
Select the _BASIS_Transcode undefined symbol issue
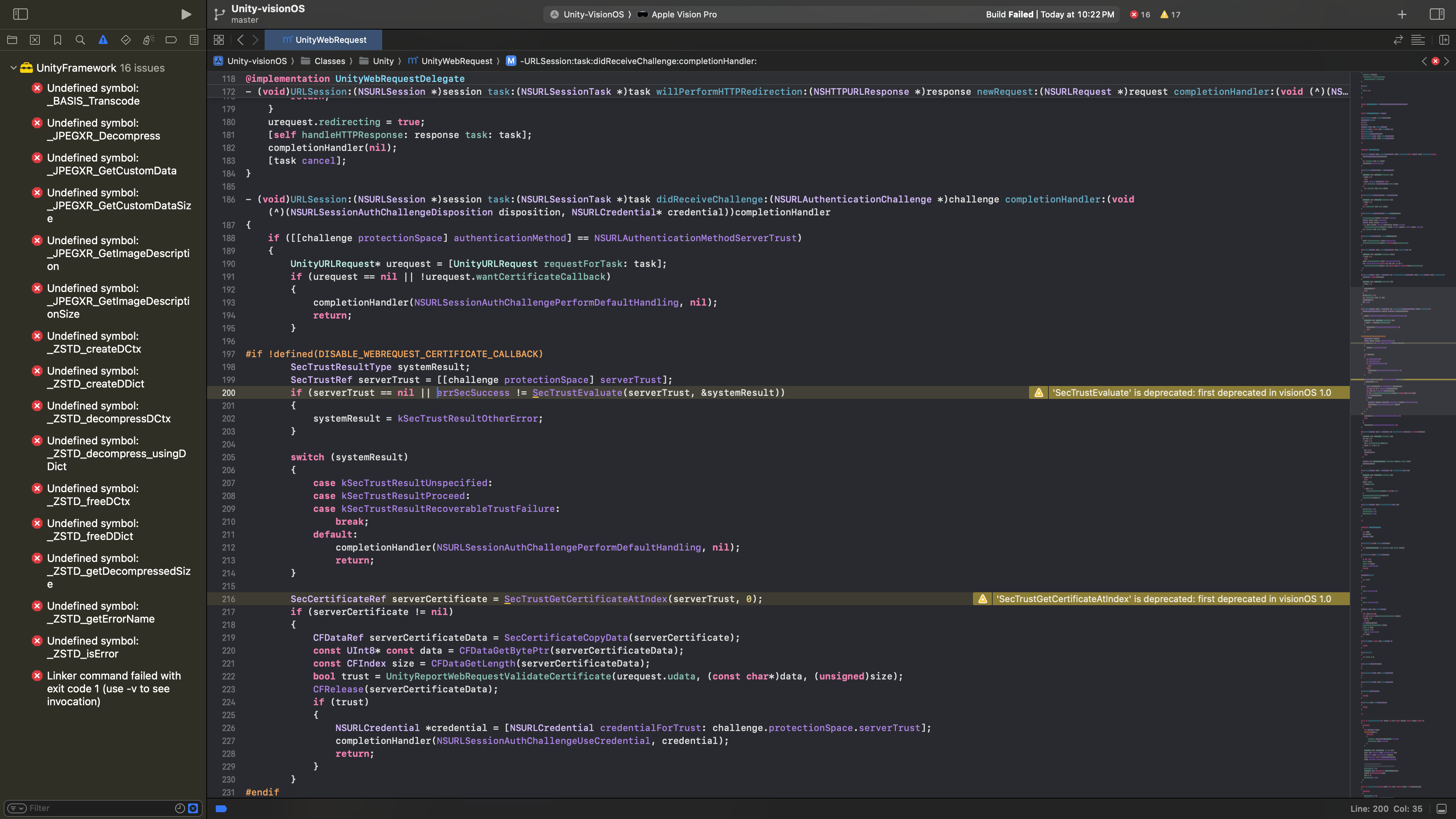tap(104, 94)
